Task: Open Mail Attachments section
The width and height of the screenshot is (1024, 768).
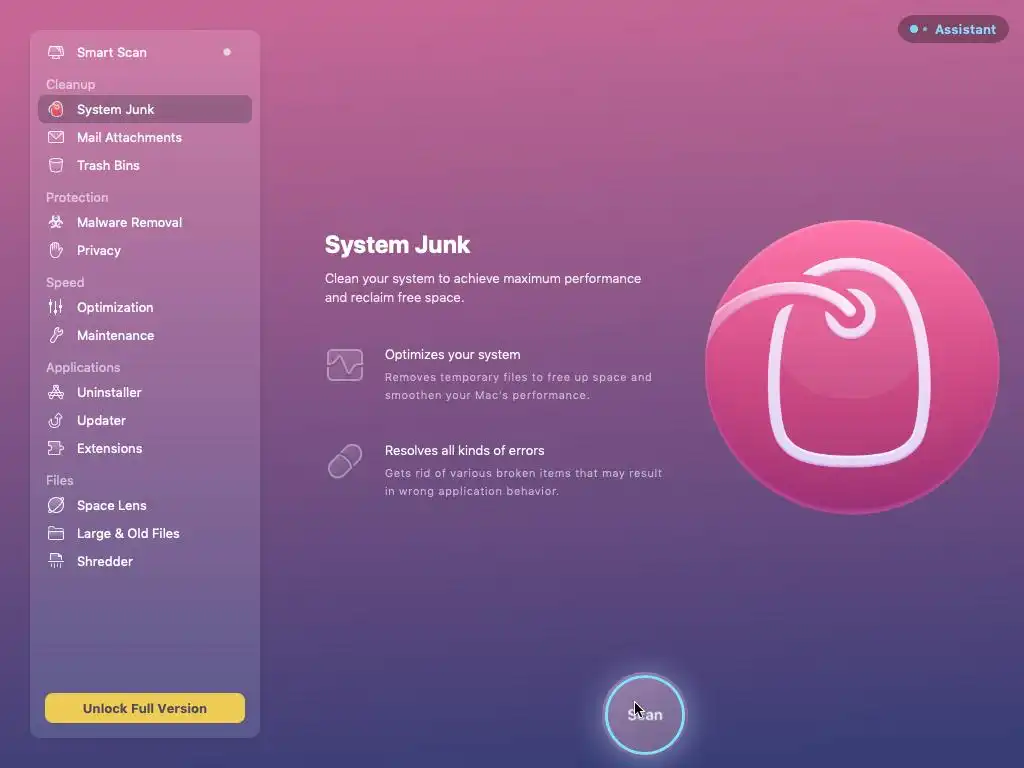Action: point(145,137)
